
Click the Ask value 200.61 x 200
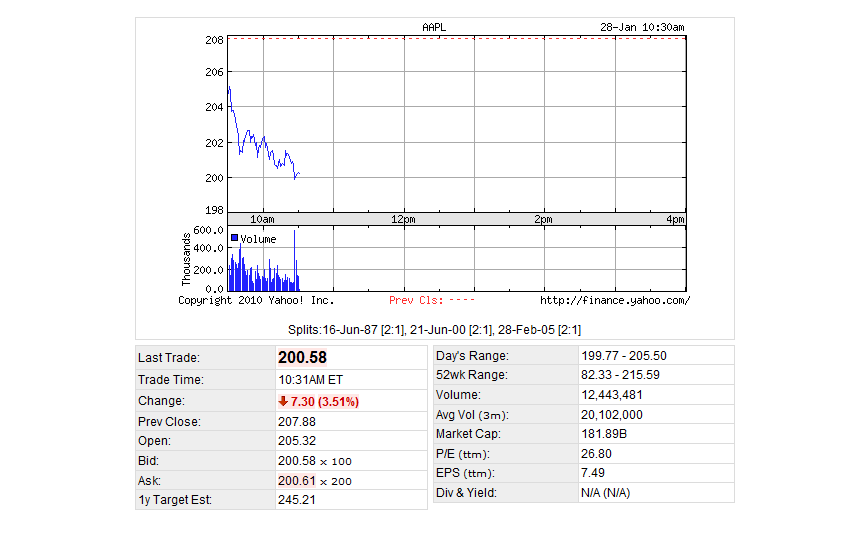pos(315,480)
